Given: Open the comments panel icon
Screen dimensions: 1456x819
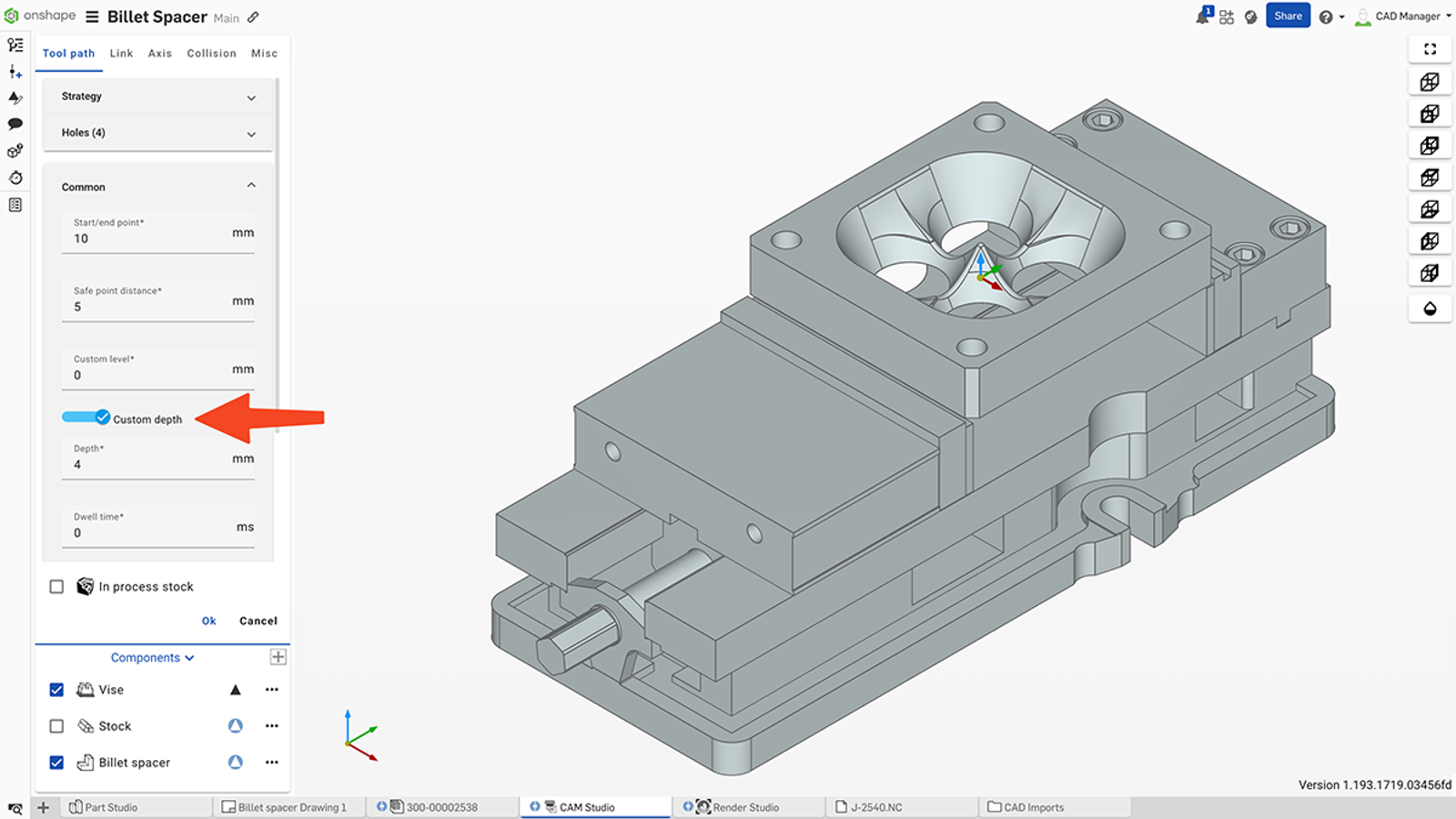Looking at the screenshot, I should click(x=15, y=123).
